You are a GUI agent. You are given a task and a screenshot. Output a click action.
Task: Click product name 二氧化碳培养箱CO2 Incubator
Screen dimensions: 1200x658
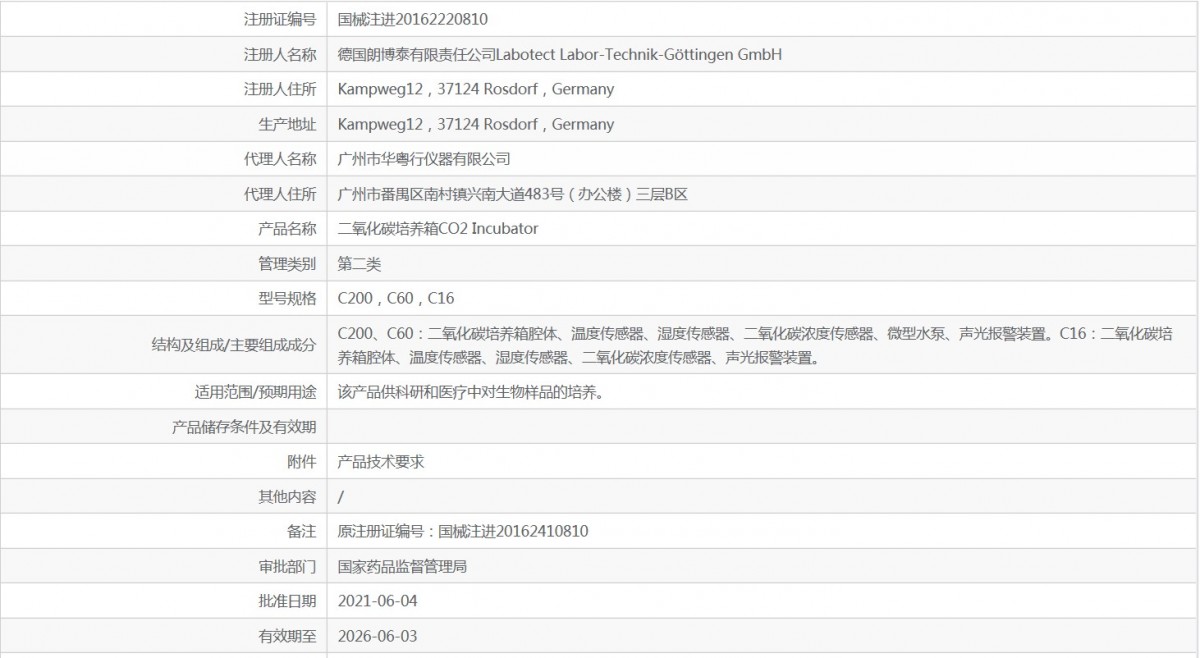pos(438,229)
